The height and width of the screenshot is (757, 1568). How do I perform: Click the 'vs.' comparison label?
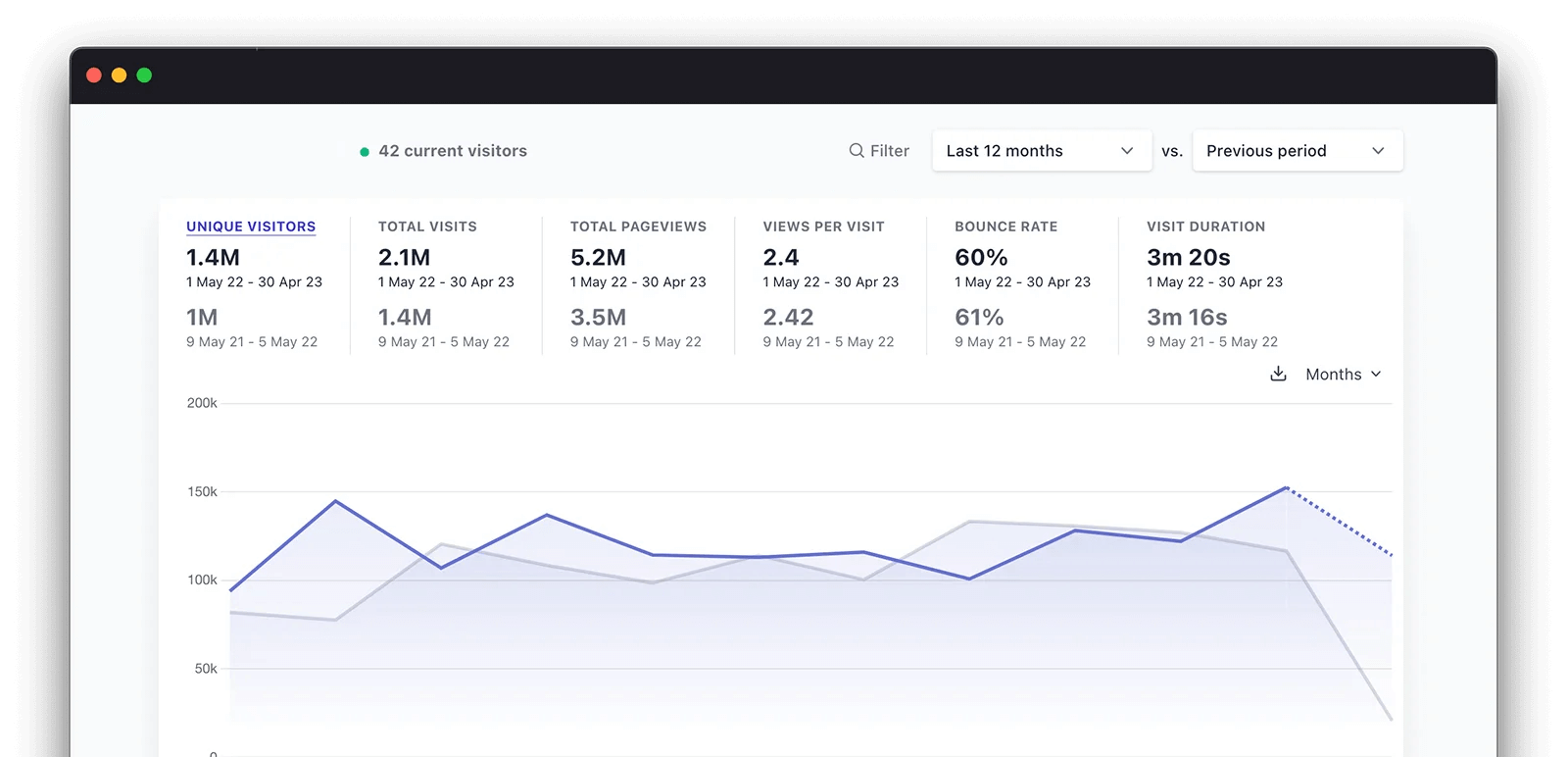(1172, 151)
